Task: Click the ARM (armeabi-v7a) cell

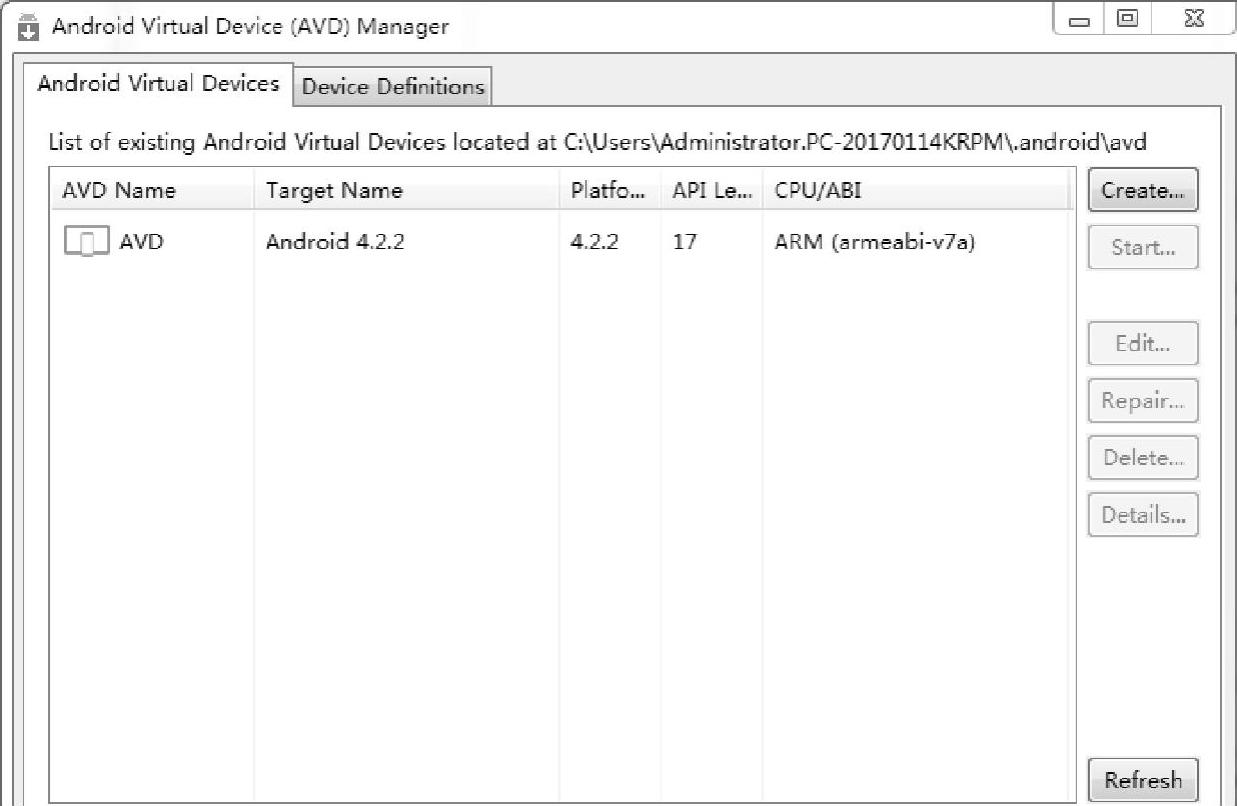Action: click(875, 242)
